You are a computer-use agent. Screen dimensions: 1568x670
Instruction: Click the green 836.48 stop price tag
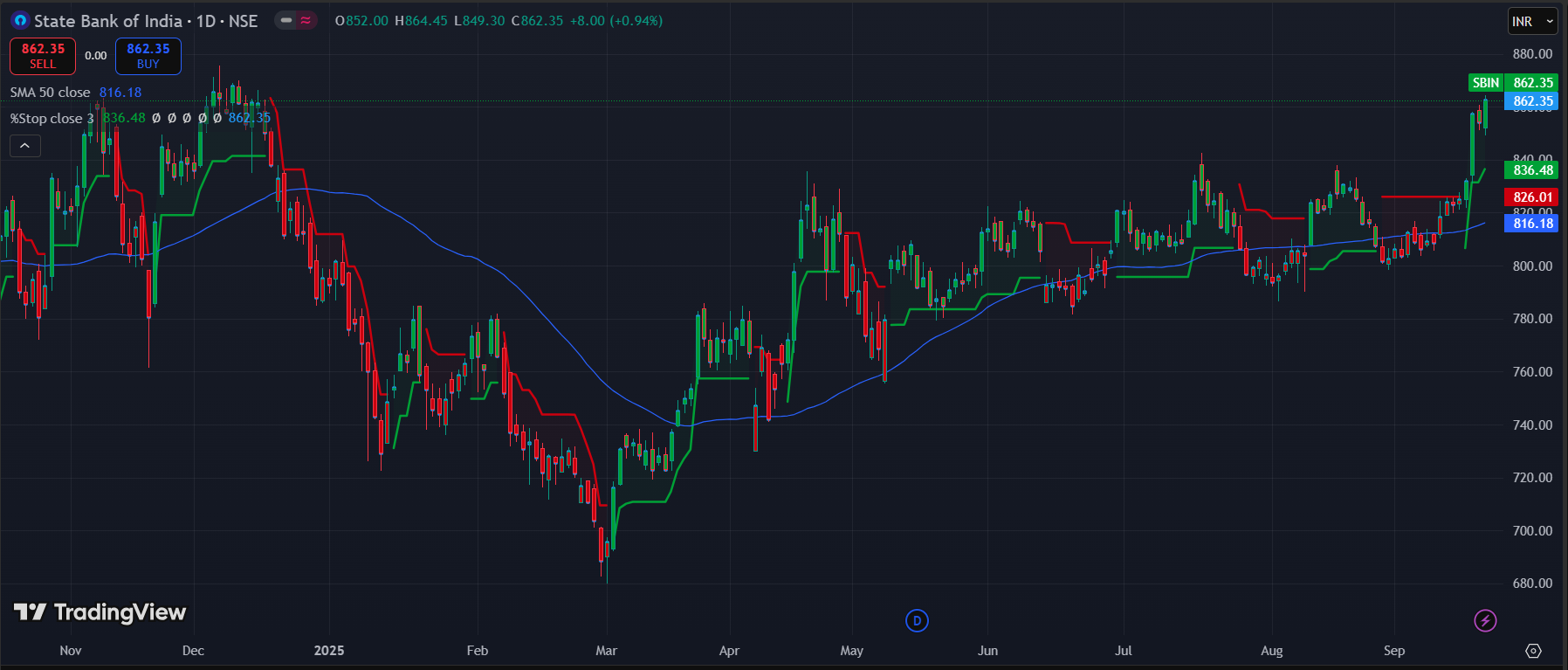(1532, 170)
